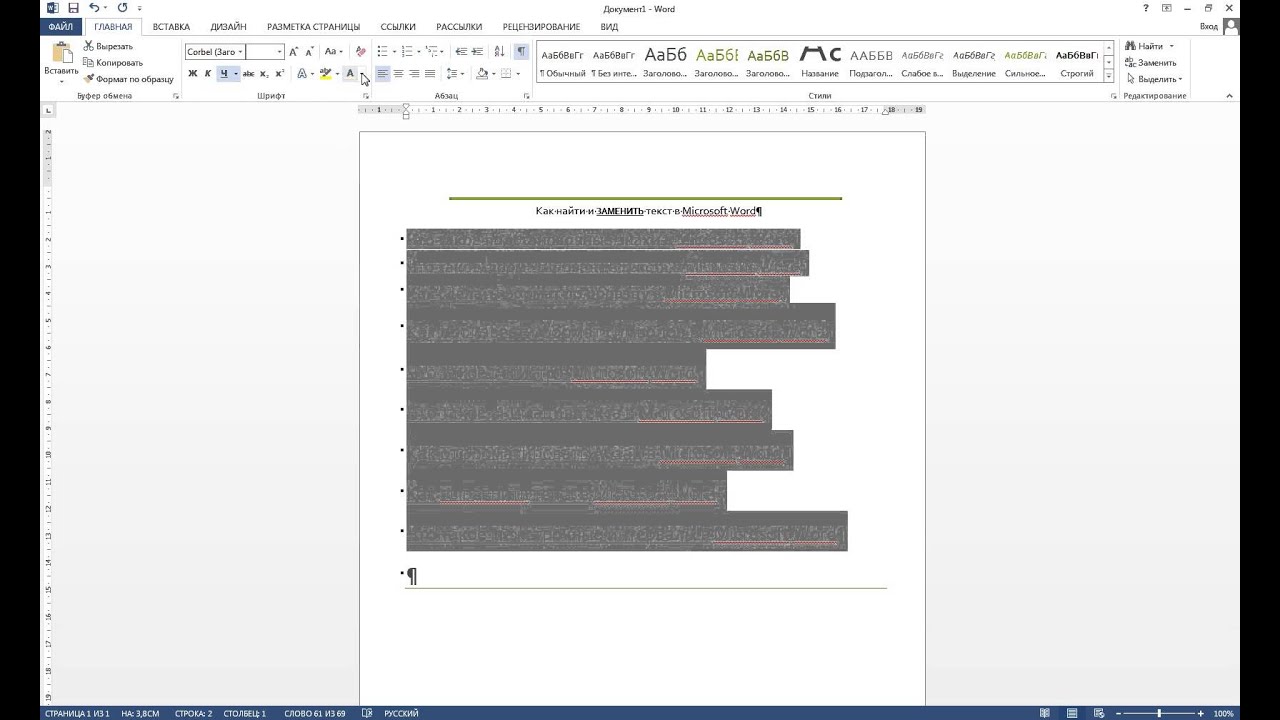Toggle show paragraph marks (¶)
Screen dimensions: 1280x720
[521, 51]
